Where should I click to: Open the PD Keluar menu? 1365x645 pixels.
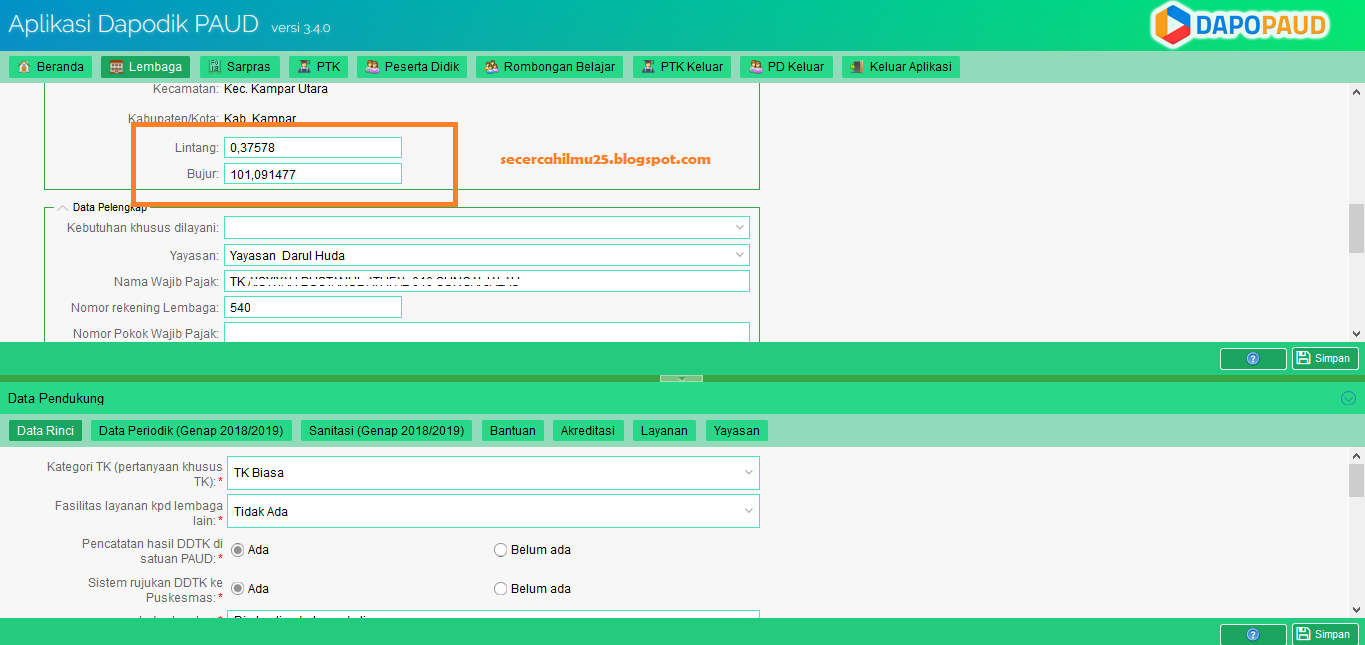click(786, 67)
